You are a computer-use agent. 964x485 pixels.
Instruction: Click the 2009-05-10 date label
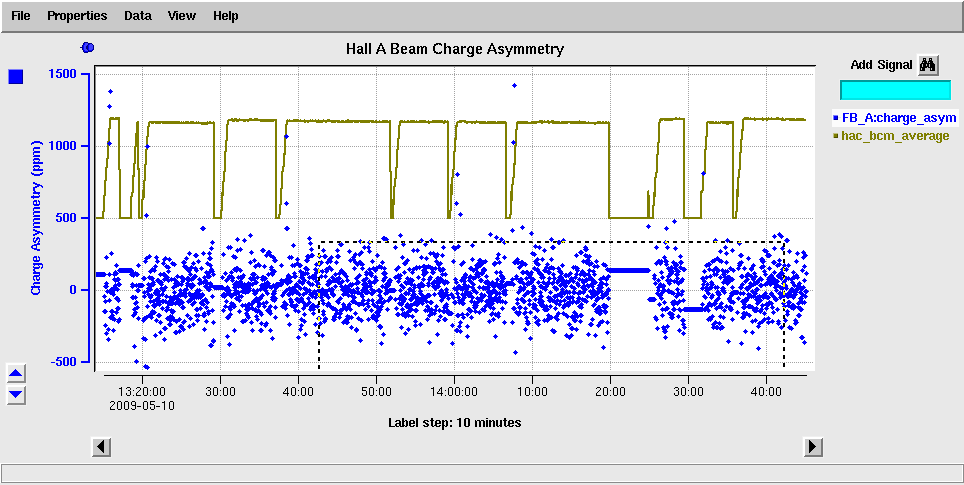(x=142, y=406)
